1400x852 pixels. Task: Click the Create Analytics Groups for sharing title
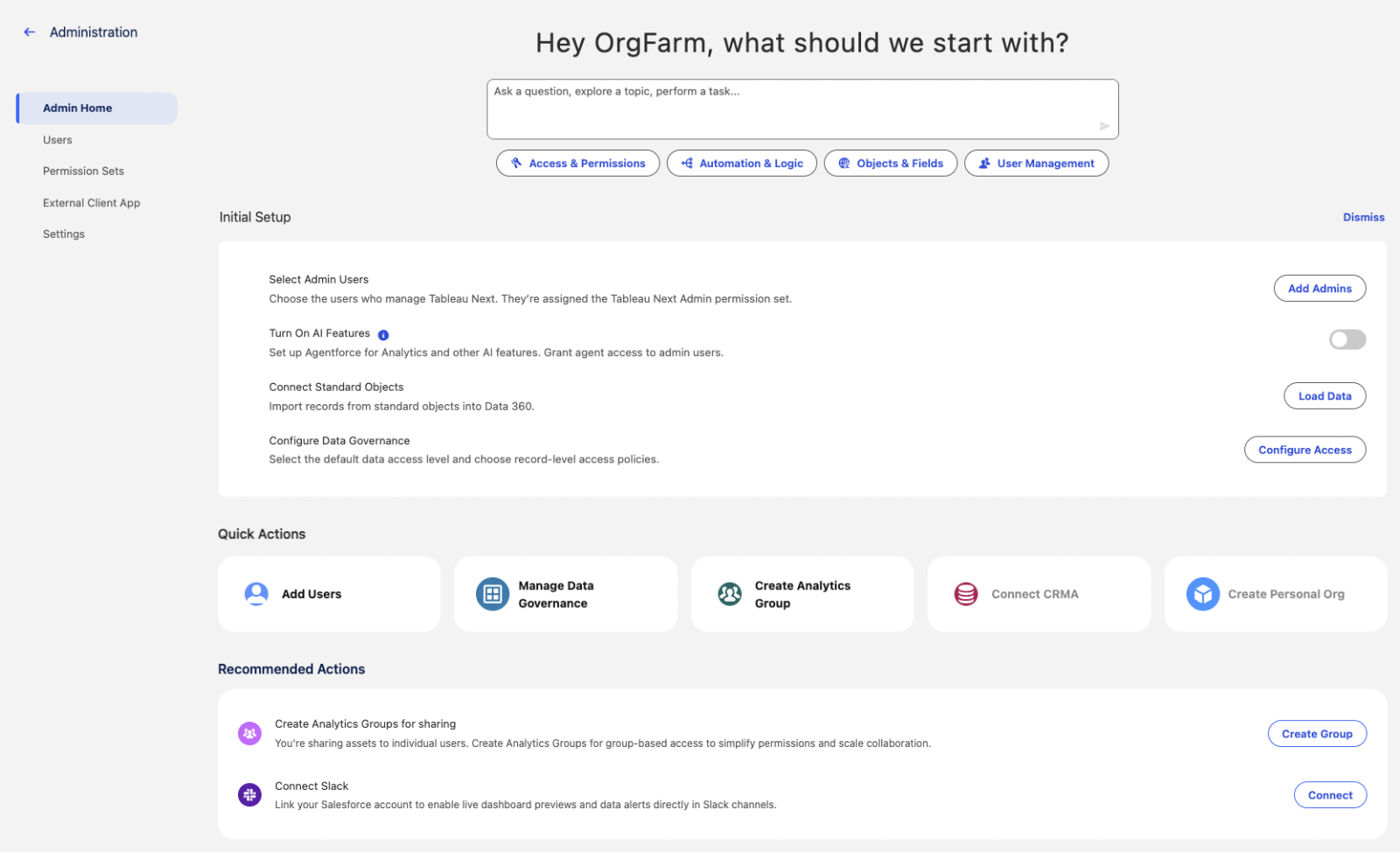coord(365,724)
